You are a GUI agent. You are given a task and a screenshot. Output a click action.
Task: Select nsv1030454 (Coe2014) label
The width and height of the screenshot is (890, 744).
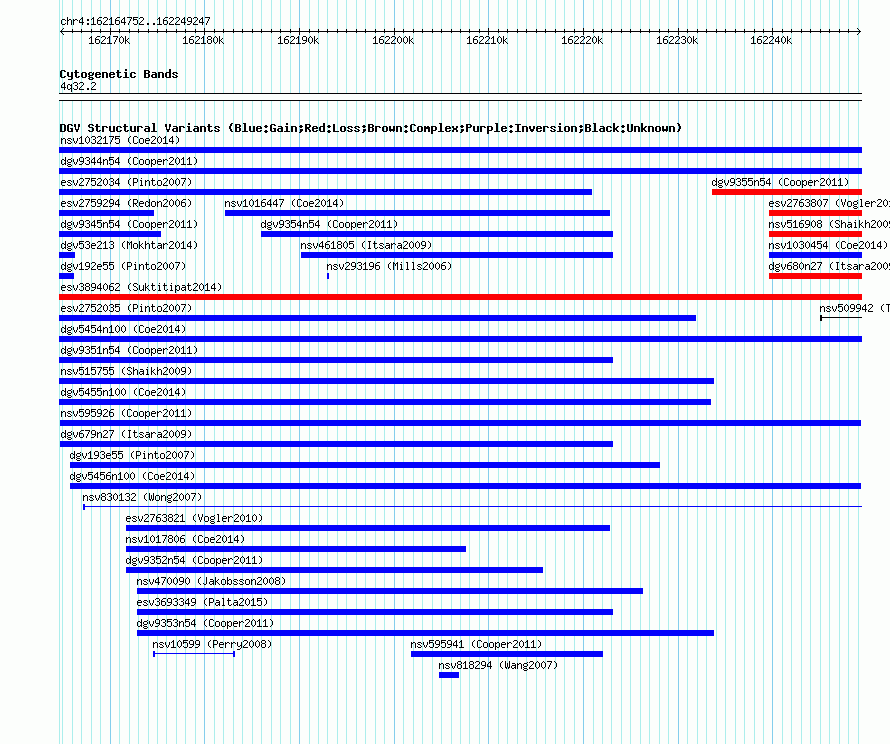point(828,245)
